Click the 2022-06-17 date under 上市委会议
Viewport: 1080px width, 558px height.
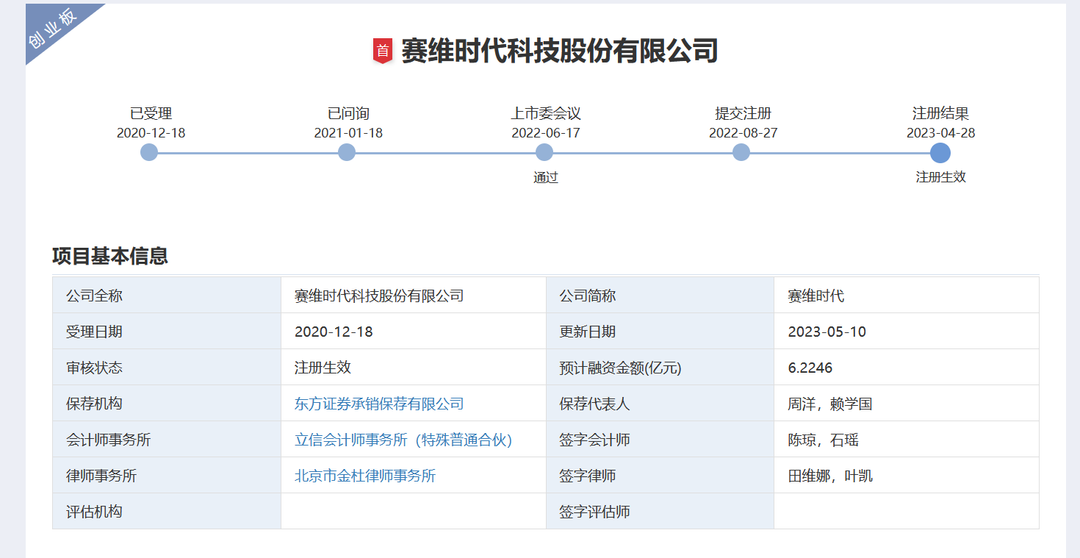[546, 133]
